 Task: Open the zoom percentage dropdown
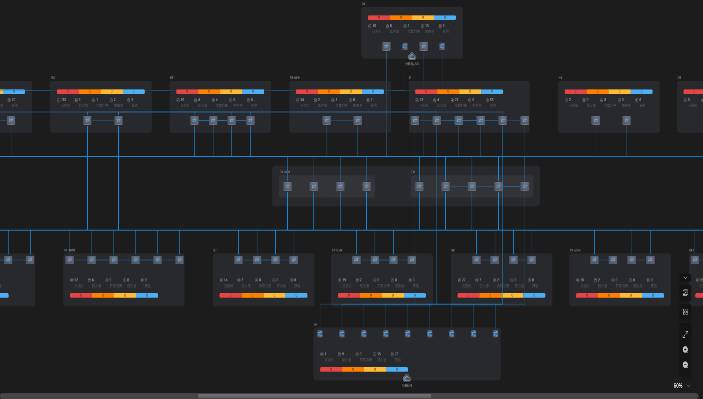tap(681, 386)
